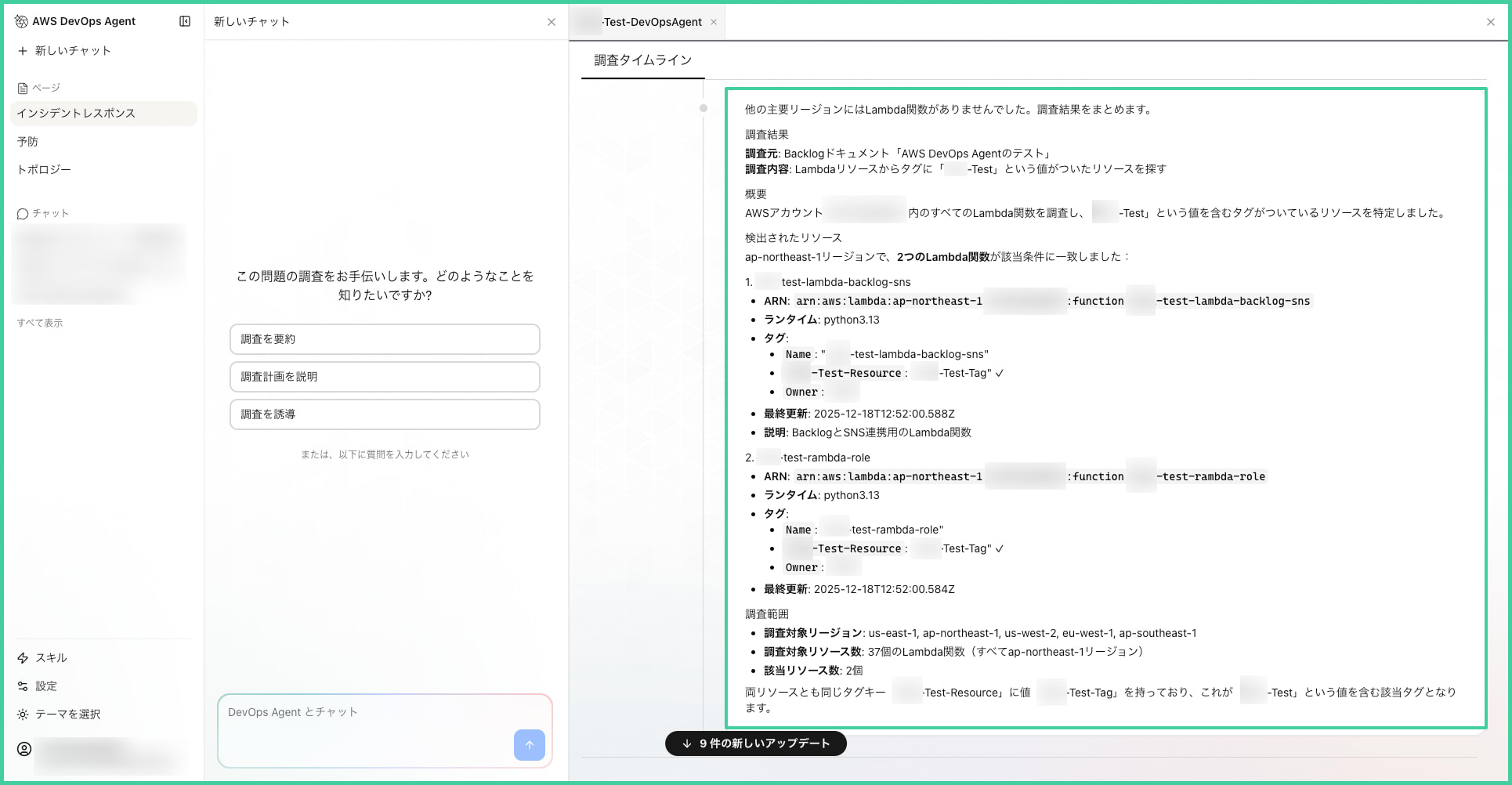Click the 検出されたリソース heading
The height and width of the screenshot is (785, 1512).
(794, 238)
